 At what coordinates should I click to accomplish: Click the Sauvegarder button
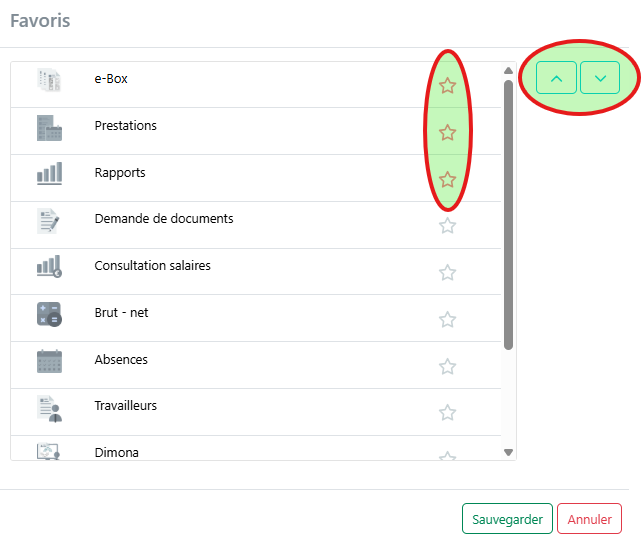pyautogui.click(x=507, y=519)
